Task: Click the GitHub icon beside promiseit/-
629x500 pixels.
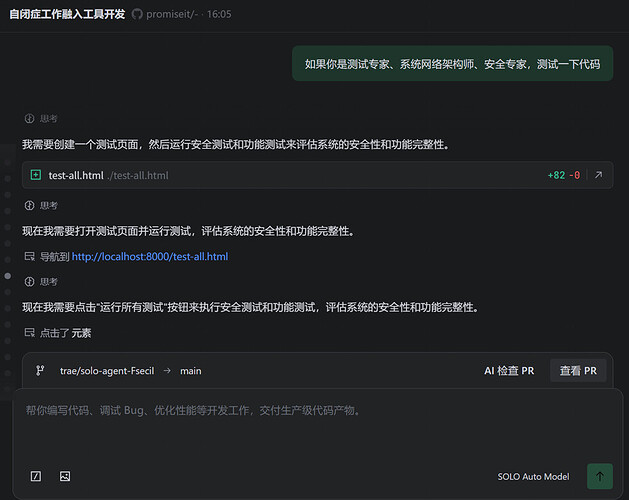Action: click(137, 14)
